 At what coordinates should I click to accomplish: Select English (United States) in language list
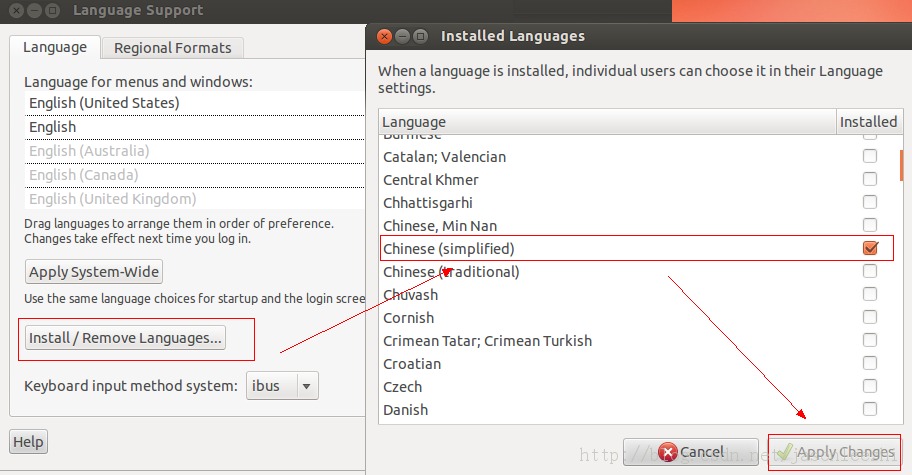coord(195,103)
